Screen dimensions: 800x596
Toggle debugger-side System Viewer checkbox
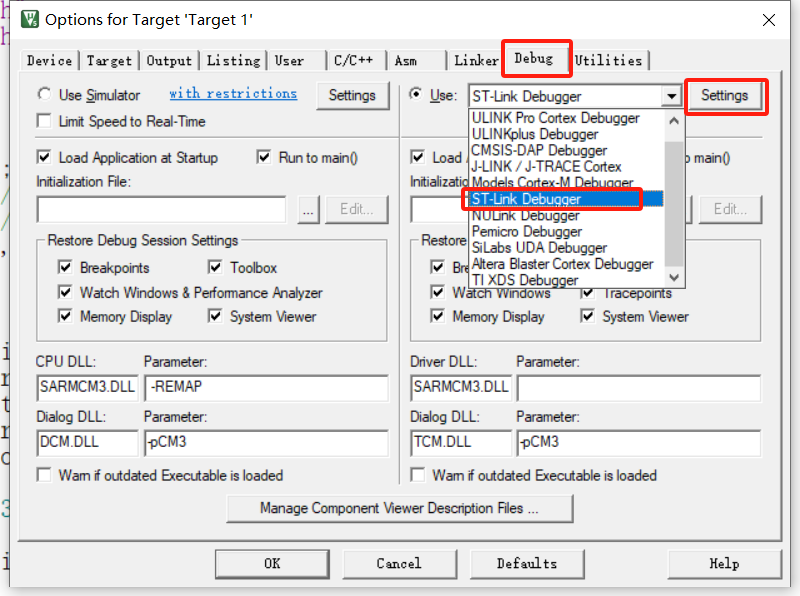(587, 316)
